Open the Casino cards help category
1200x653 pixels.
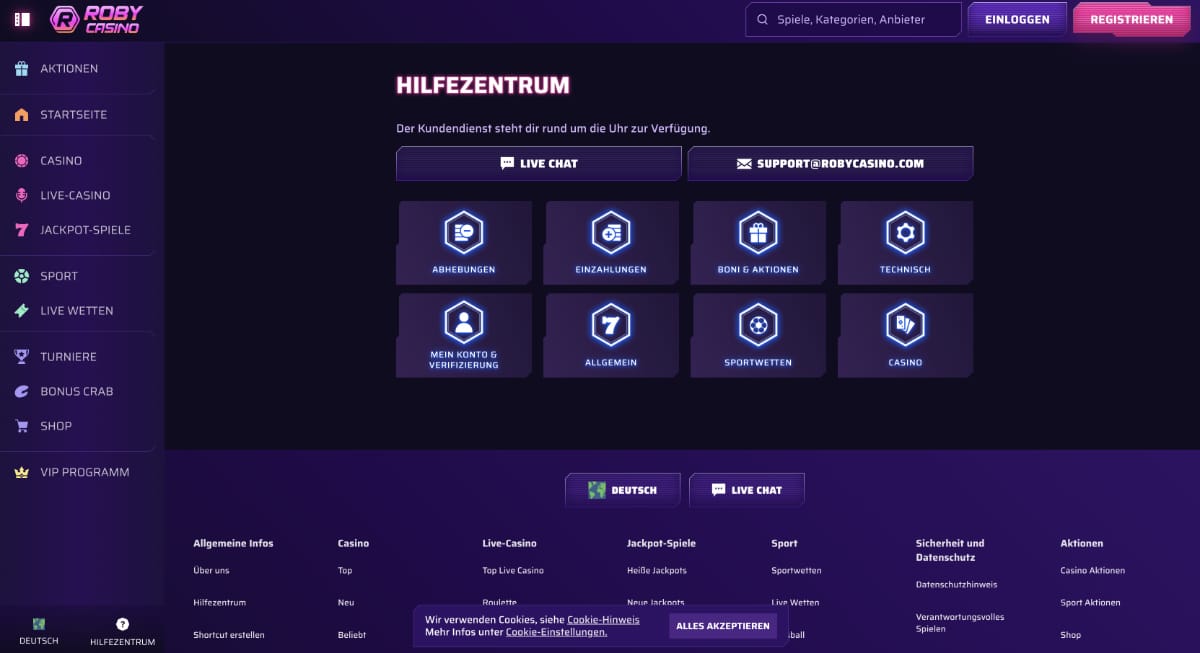point(905,335)
